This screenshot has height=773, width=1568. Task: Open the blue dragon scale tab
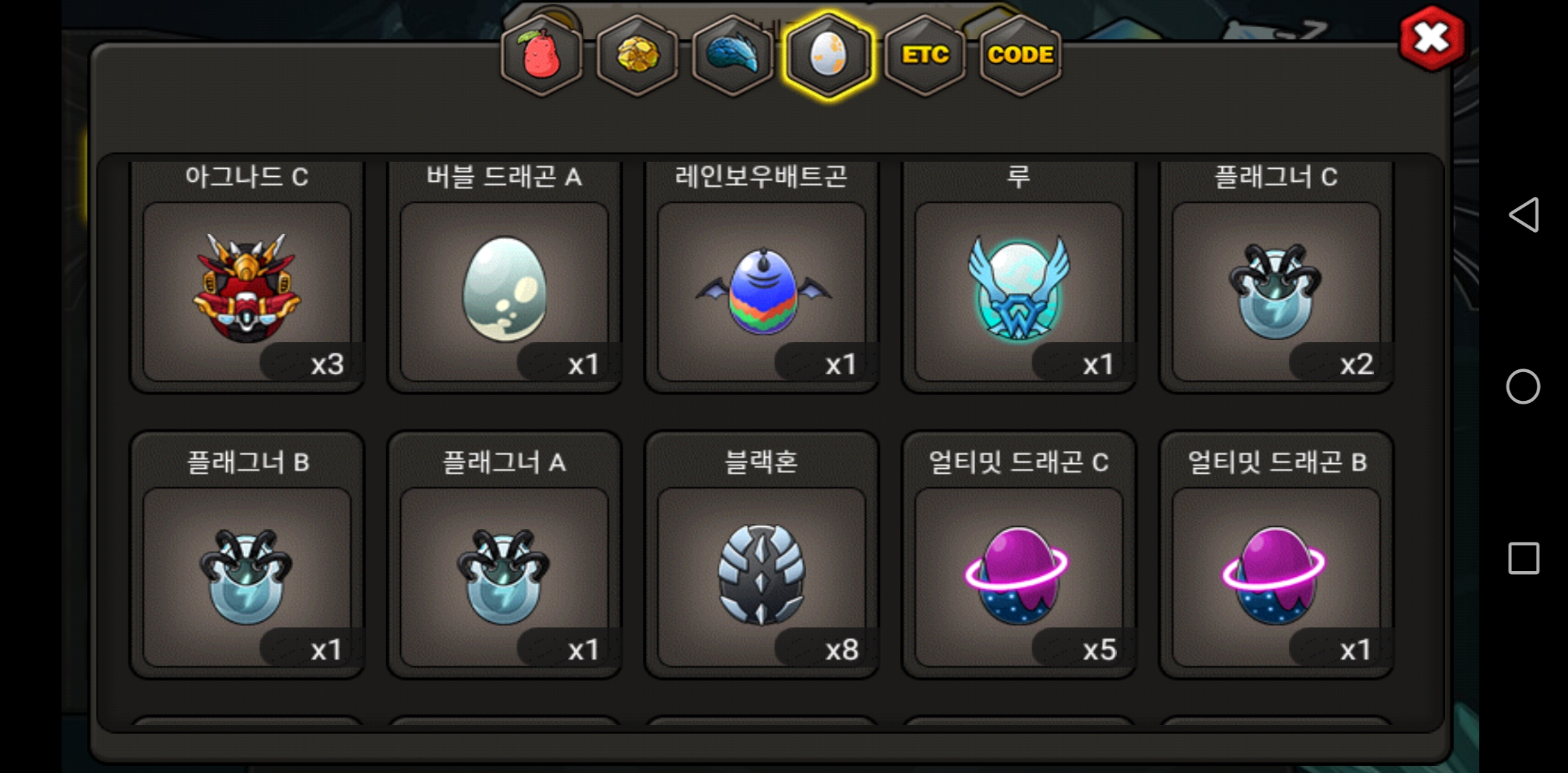732,55
